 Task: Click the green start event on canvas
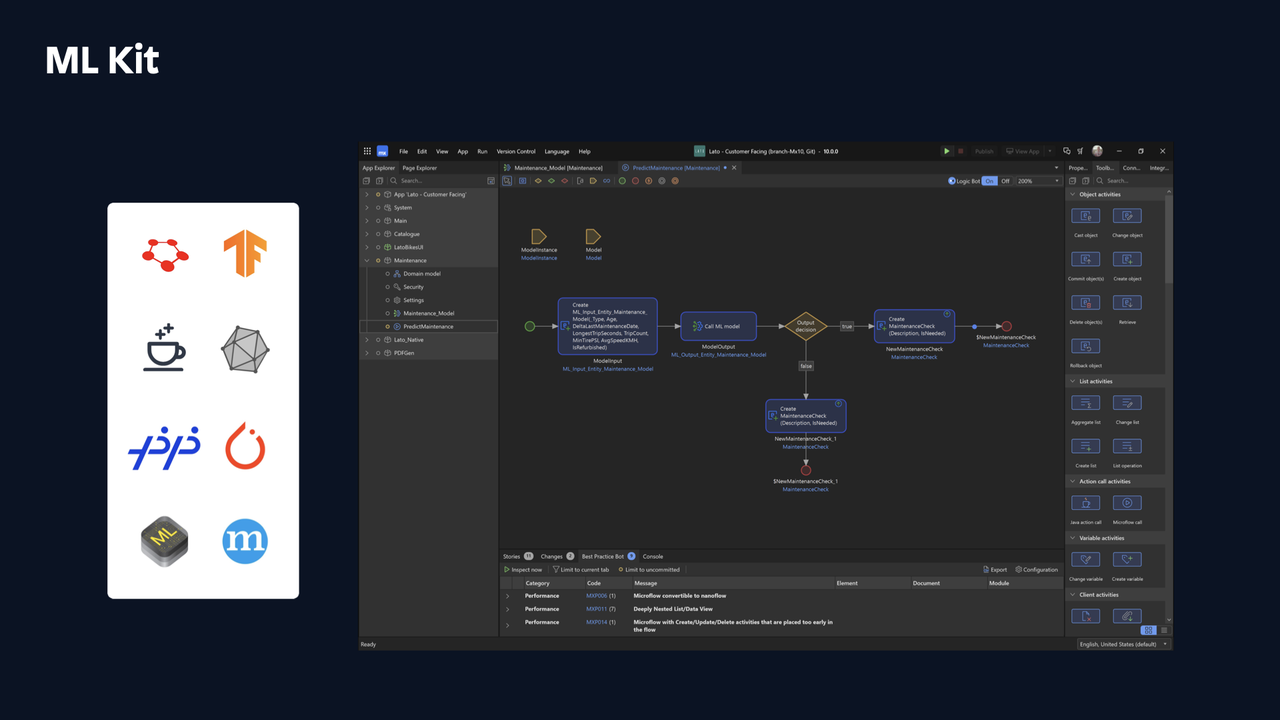click(x=530, y=326)
